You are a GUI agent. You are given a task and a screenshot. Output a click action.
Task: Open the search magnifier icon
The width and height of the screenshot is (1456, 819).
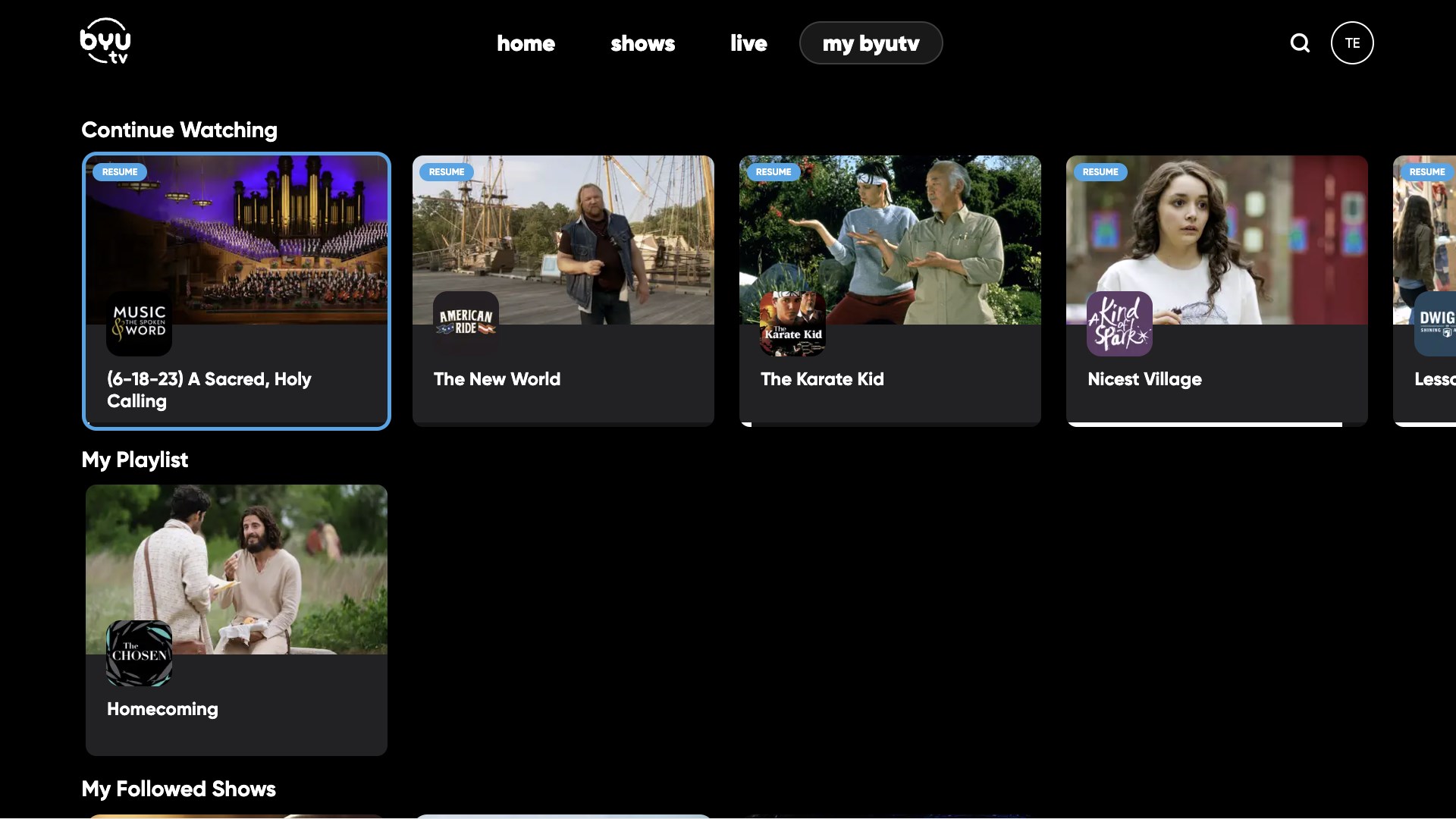1300,43
